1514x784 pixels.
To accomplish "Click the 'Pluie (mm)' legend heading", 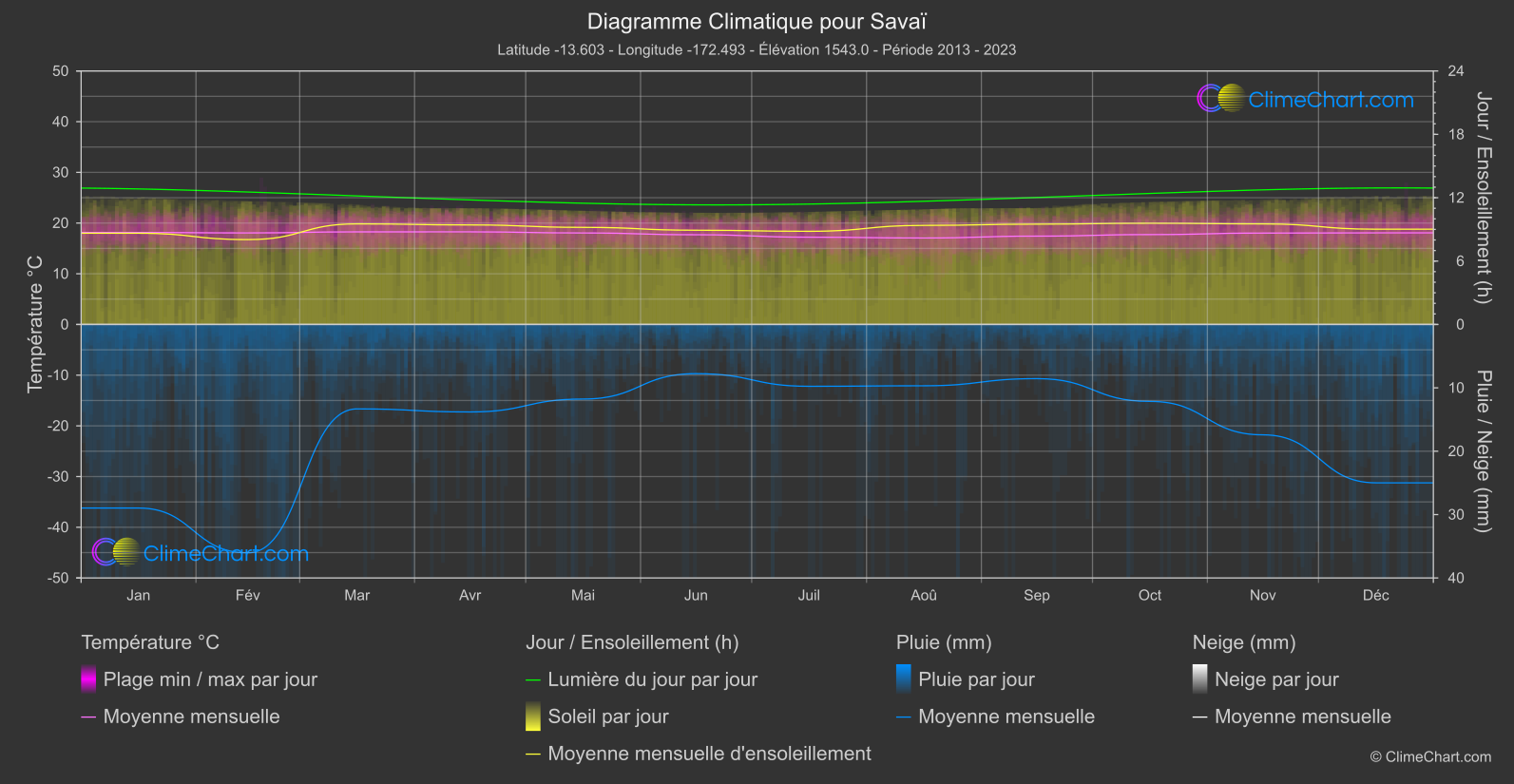I will [944, 642].
